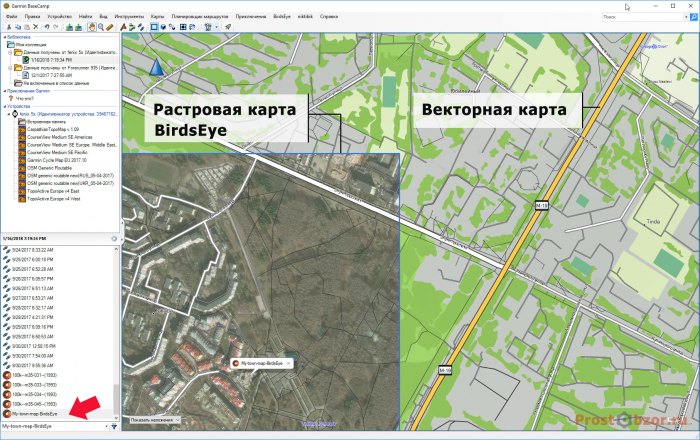Viewport: 700px width, 440px height.
Task: Collapse the fenix 5x data folder node
Action: pos(10,53)
